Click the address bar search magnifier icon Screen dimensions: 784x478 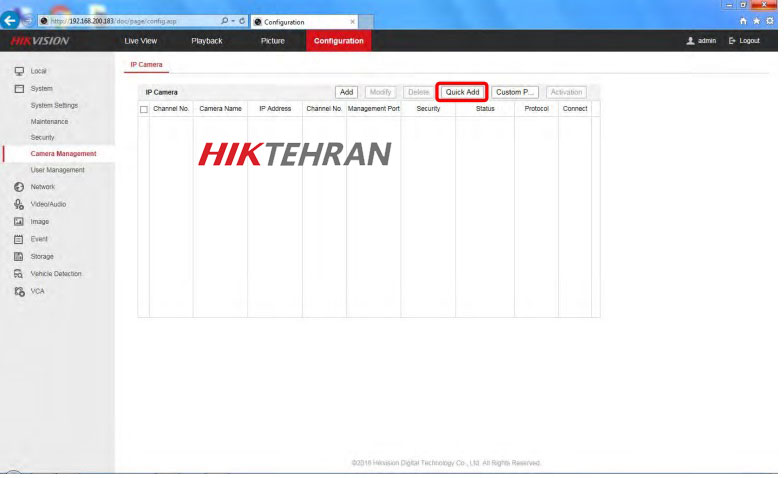click(224, 21)
